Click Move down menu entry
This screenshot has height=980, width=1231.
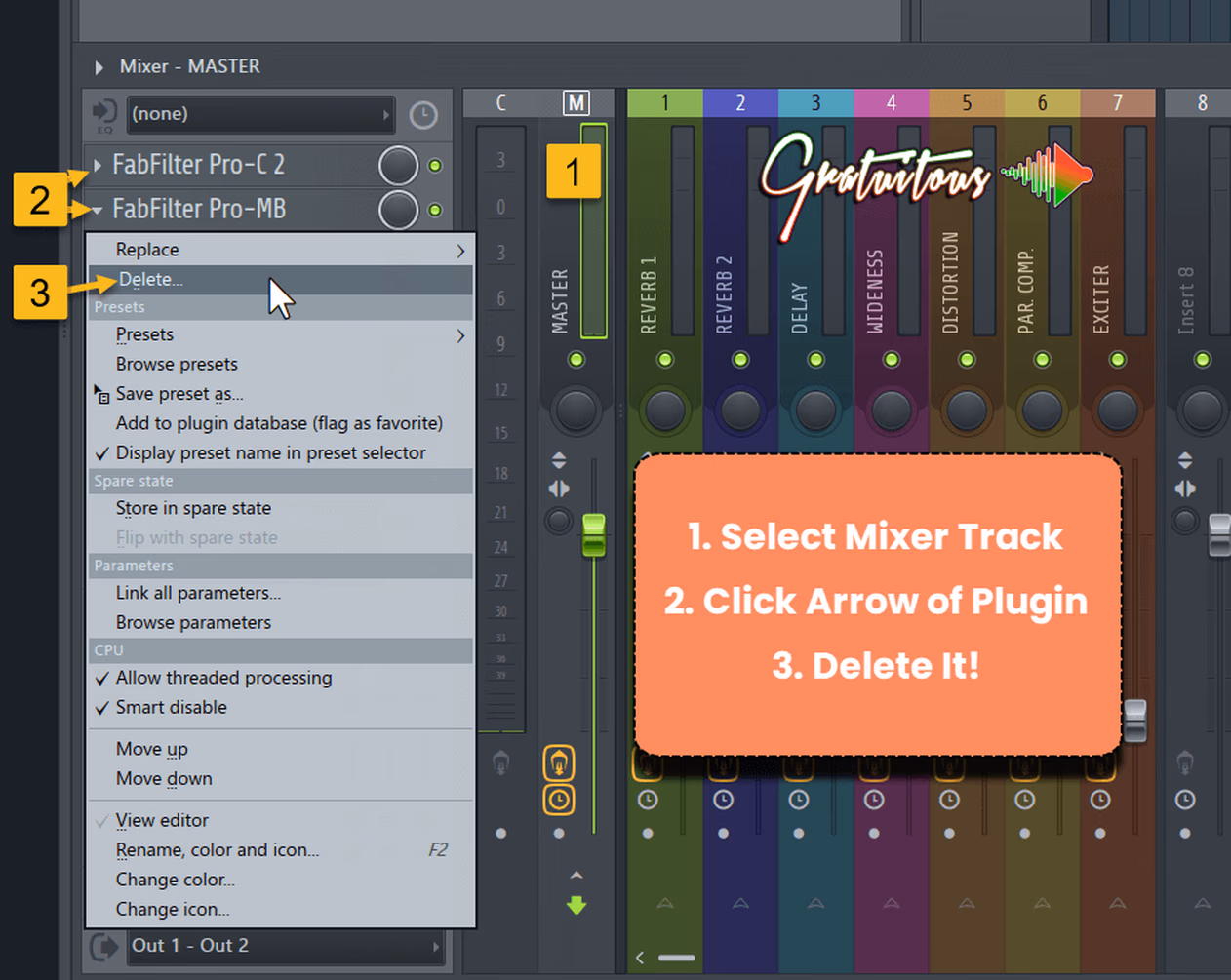point(280,778)
